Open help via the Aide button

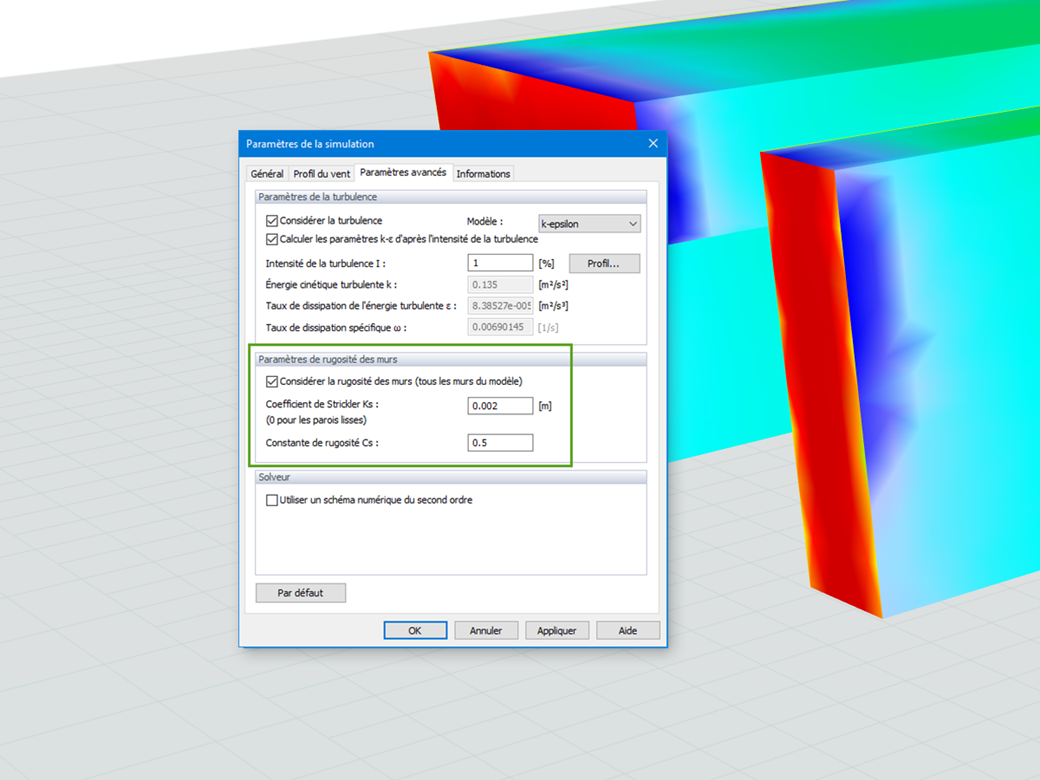click(628, 630)
